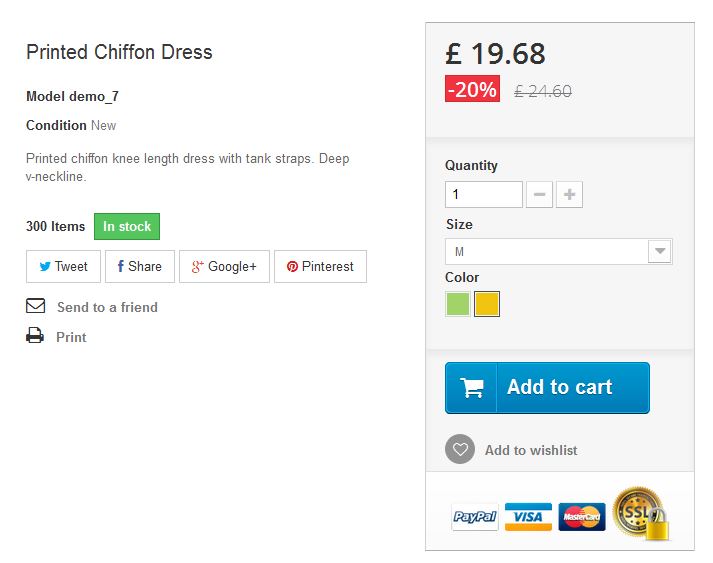Click the SSL secure badge

tap(640, 514)
